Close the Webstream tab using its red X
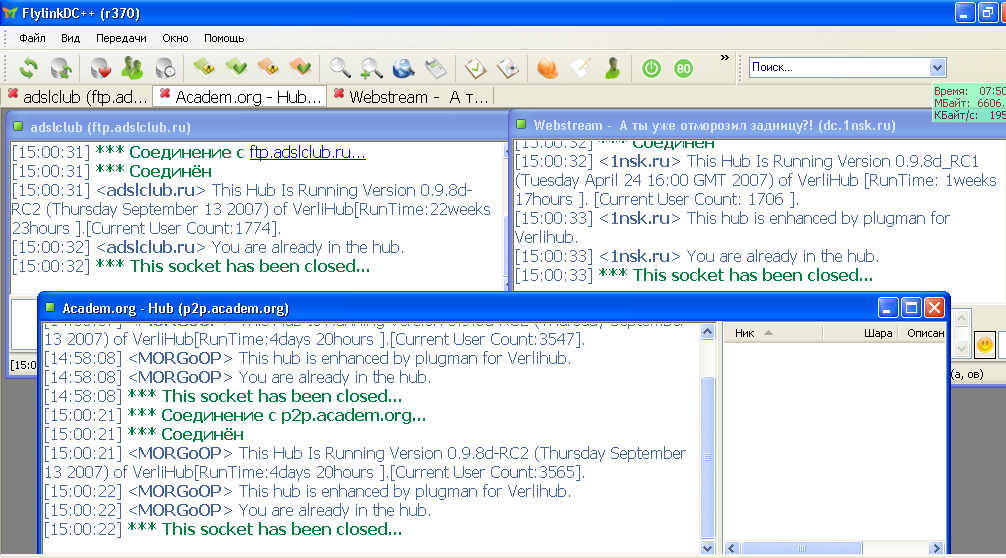1006x558 pixels. pyautogui.click(x=339, y=96)
